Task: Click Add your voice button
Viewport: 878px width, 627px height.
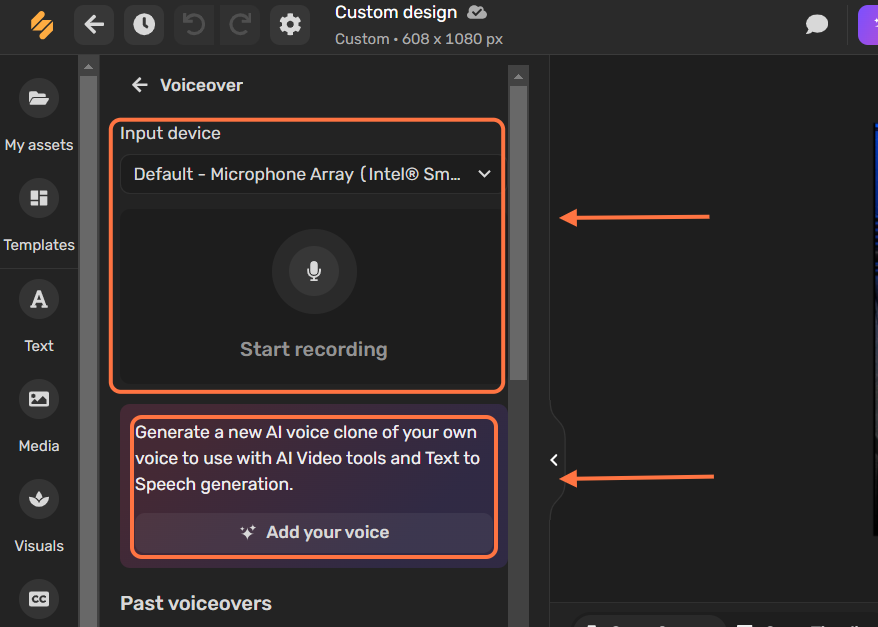Action: (314, 532)
